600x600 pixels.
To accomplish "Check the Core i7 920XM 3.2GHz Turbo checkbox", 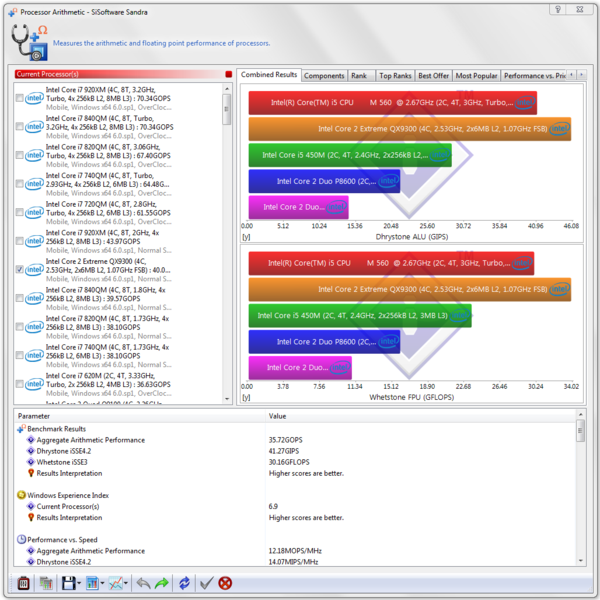I will point(20,98).
